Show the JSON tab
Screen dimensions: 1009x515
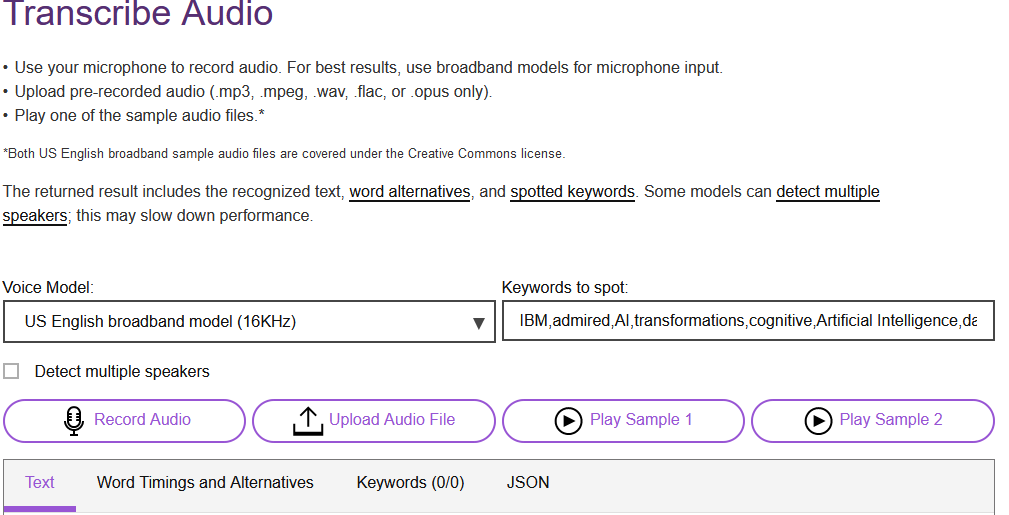tap(528, 483)
